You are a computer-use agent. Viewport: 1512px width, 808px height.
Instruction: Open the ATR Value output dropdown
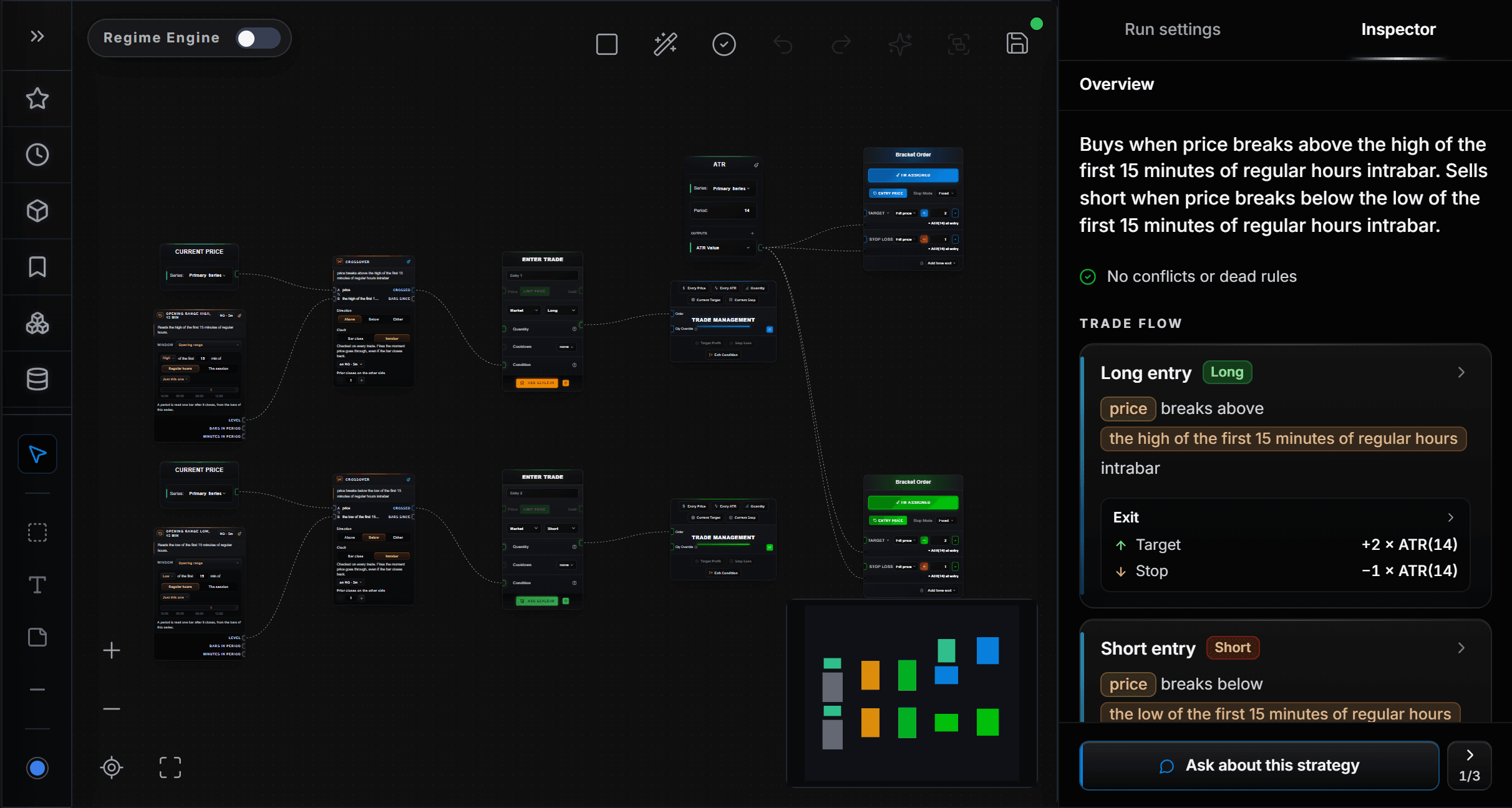[723, 248]
